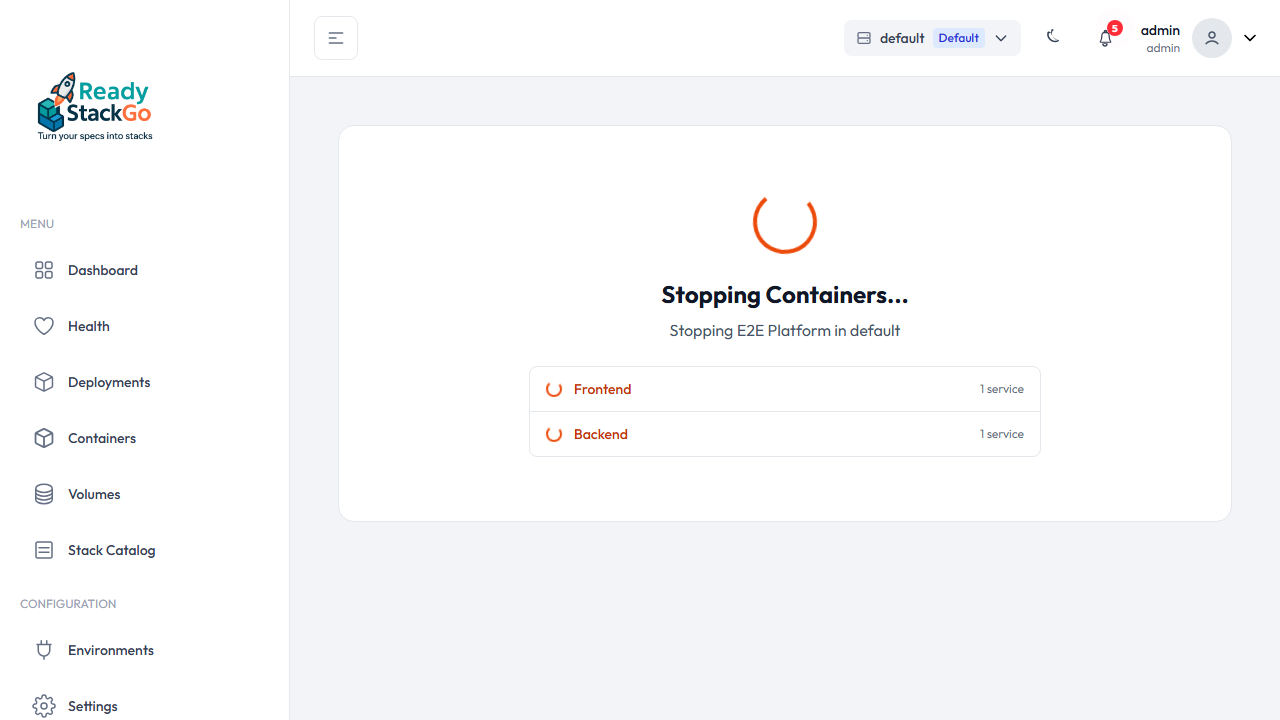Click the Dashboard grid icon

tap(44, 270)
